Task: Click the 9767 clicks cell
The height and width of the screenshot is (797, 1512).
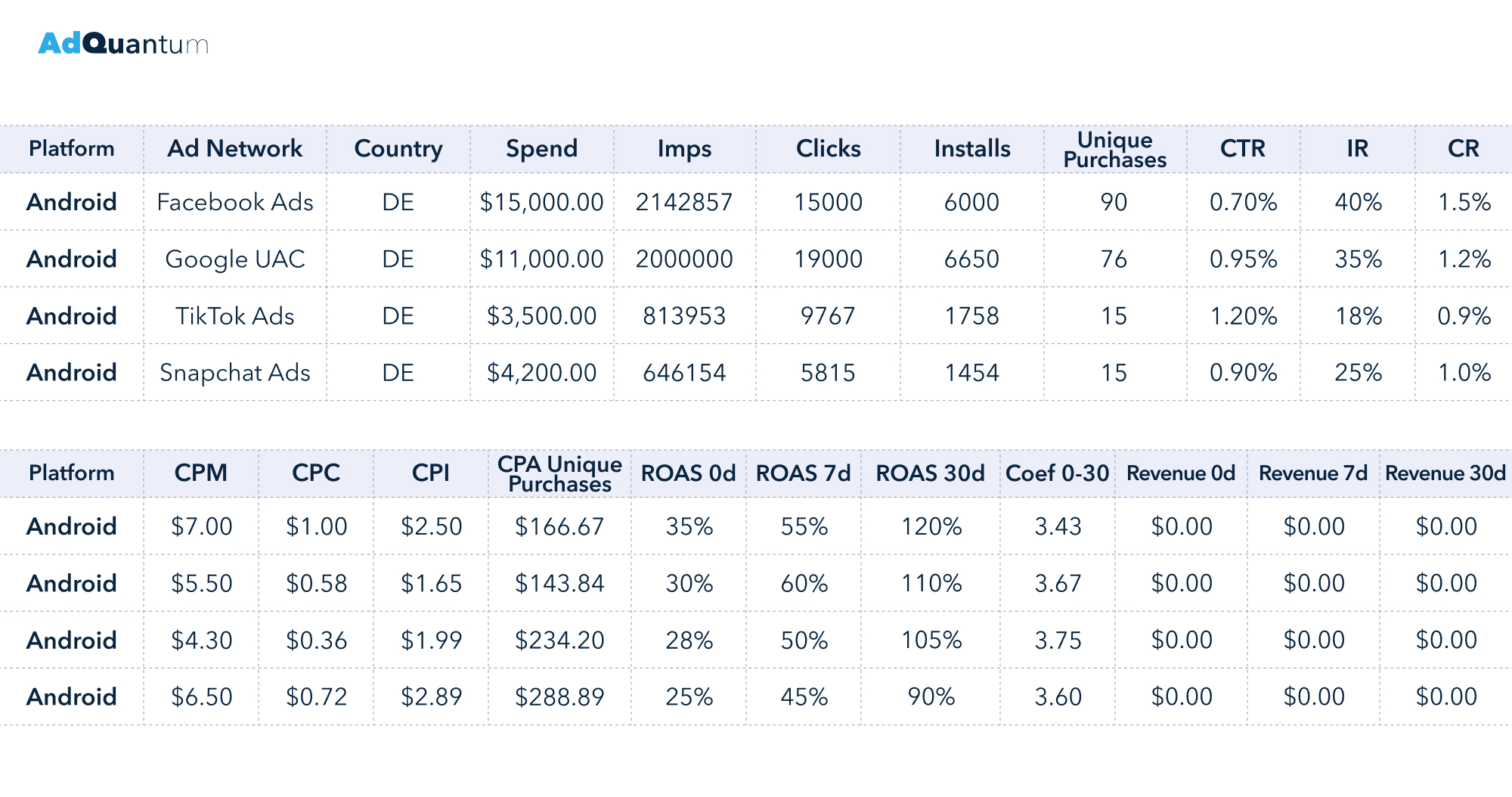Action: click(x=828, y=316)
